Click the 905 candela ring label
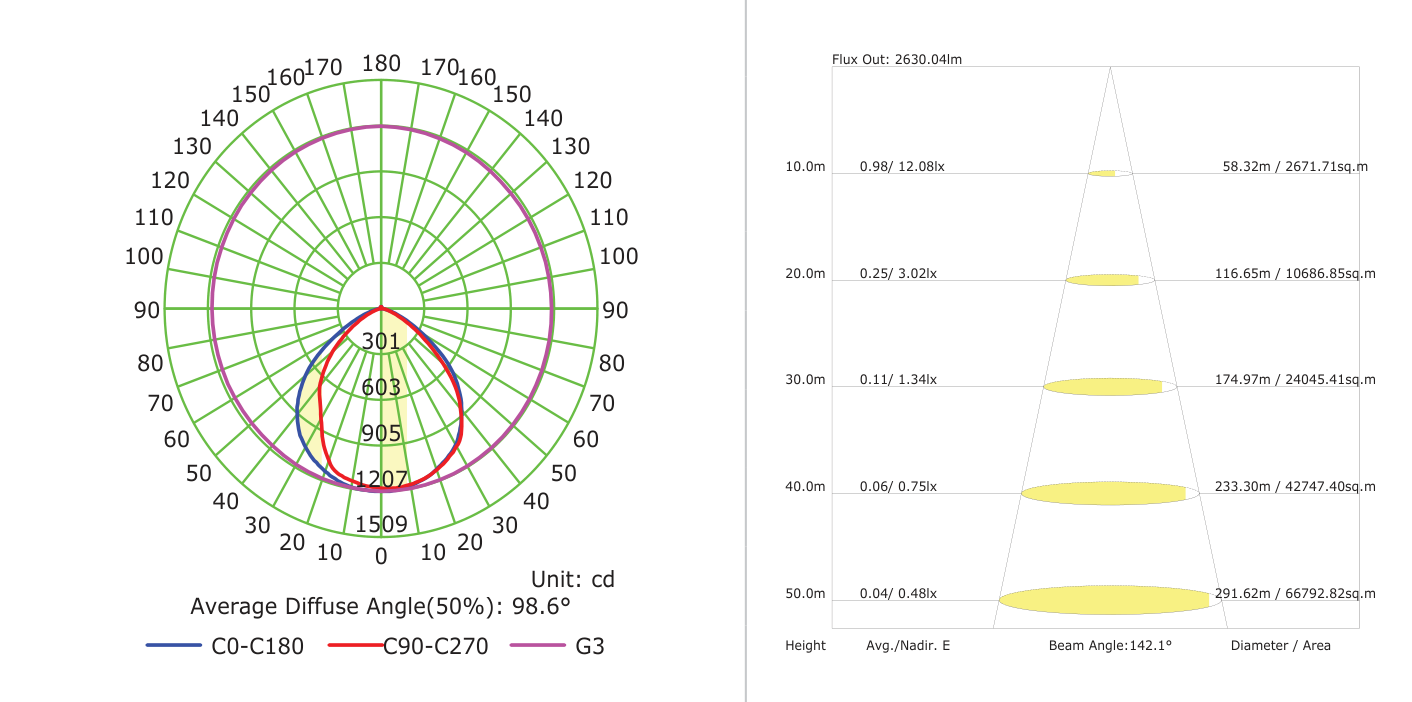Viewport: 1412px width, 702px height. (381, 434)
